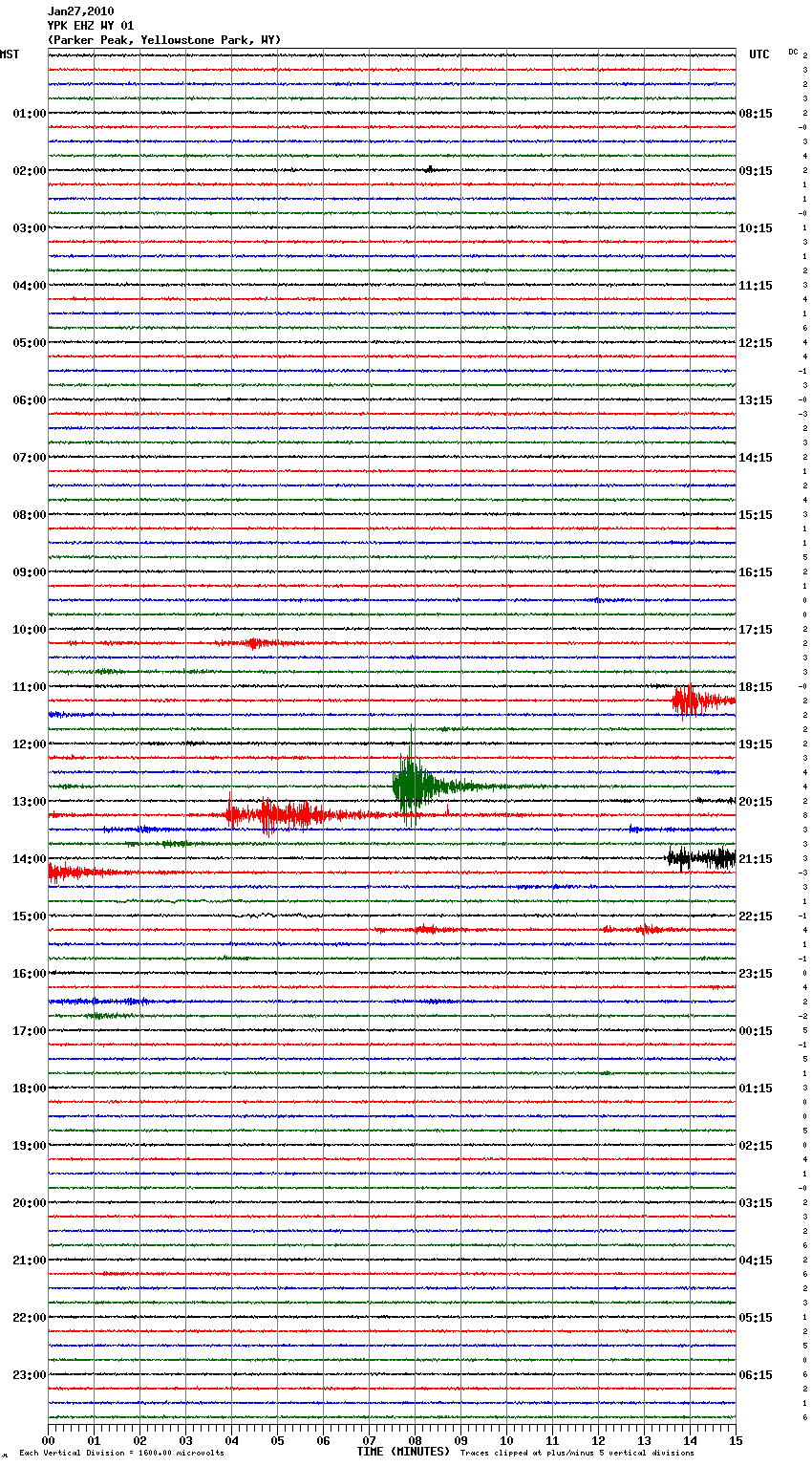Click minute axis tick label "00"
The width and height of the screenshot is (812, 1466).
[x=48, y=1440]
